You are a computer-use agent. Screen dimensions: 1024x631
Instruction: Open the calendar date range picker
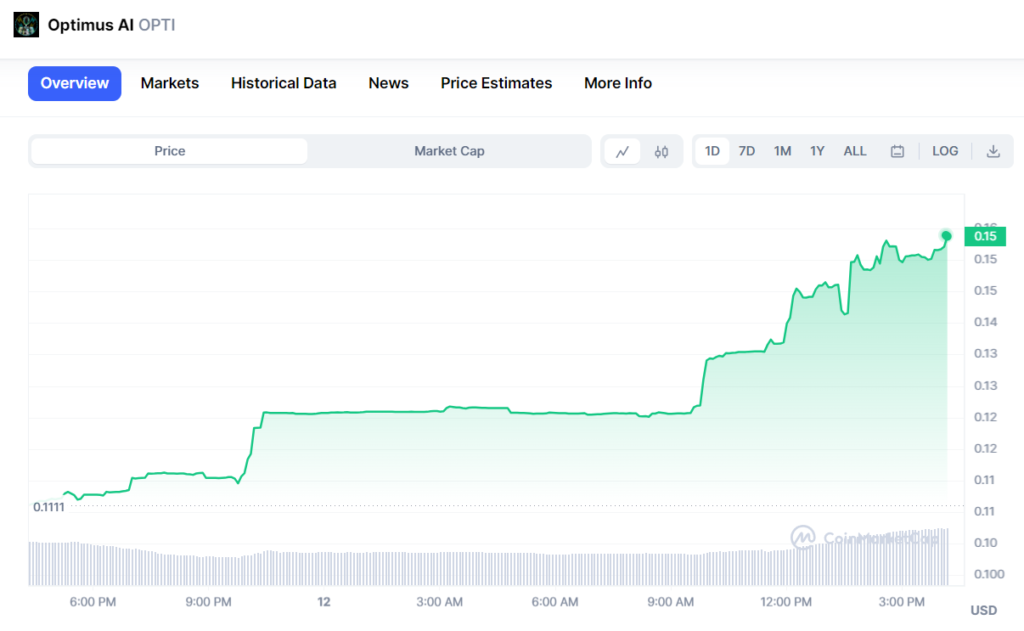pyautogui.click(x=897, y=152)
